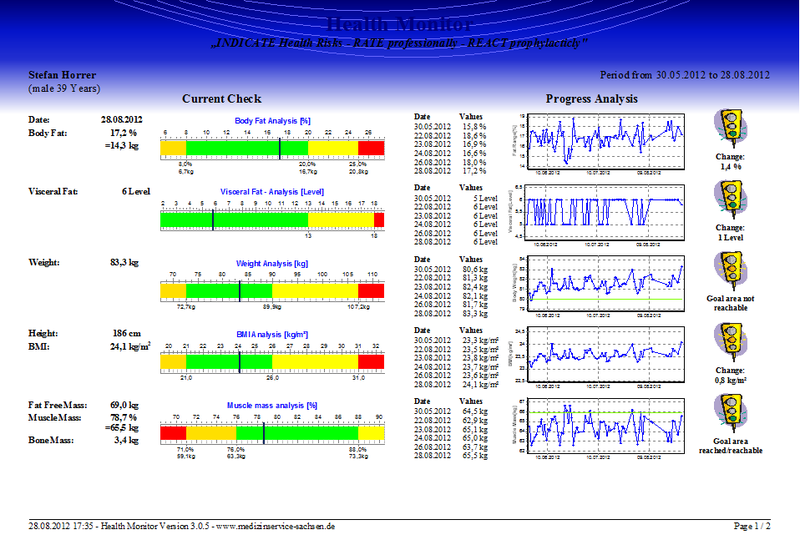Click the 'Weight Analysis [kg]' title

(x=272, y=263)
